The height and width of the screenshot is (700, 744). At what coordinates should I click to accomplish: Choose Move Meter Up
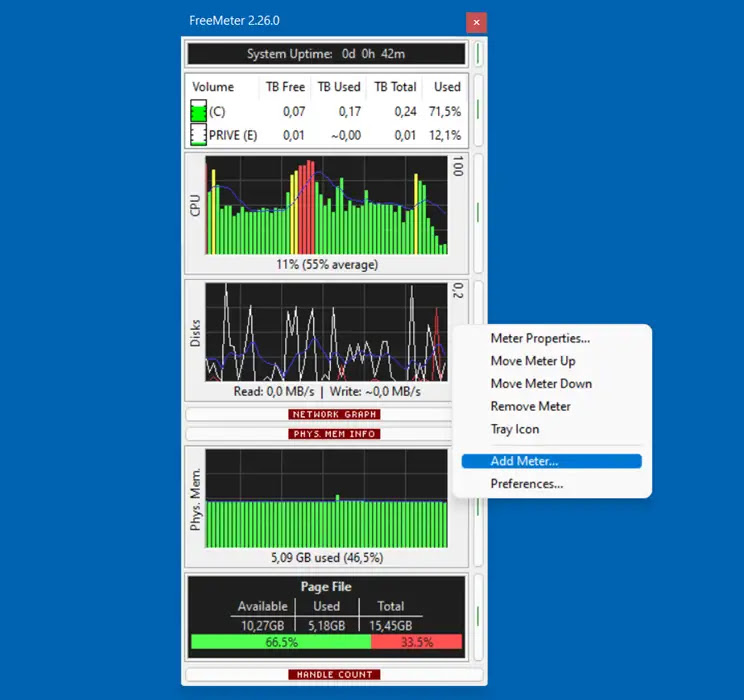click(x=533, y=361)
